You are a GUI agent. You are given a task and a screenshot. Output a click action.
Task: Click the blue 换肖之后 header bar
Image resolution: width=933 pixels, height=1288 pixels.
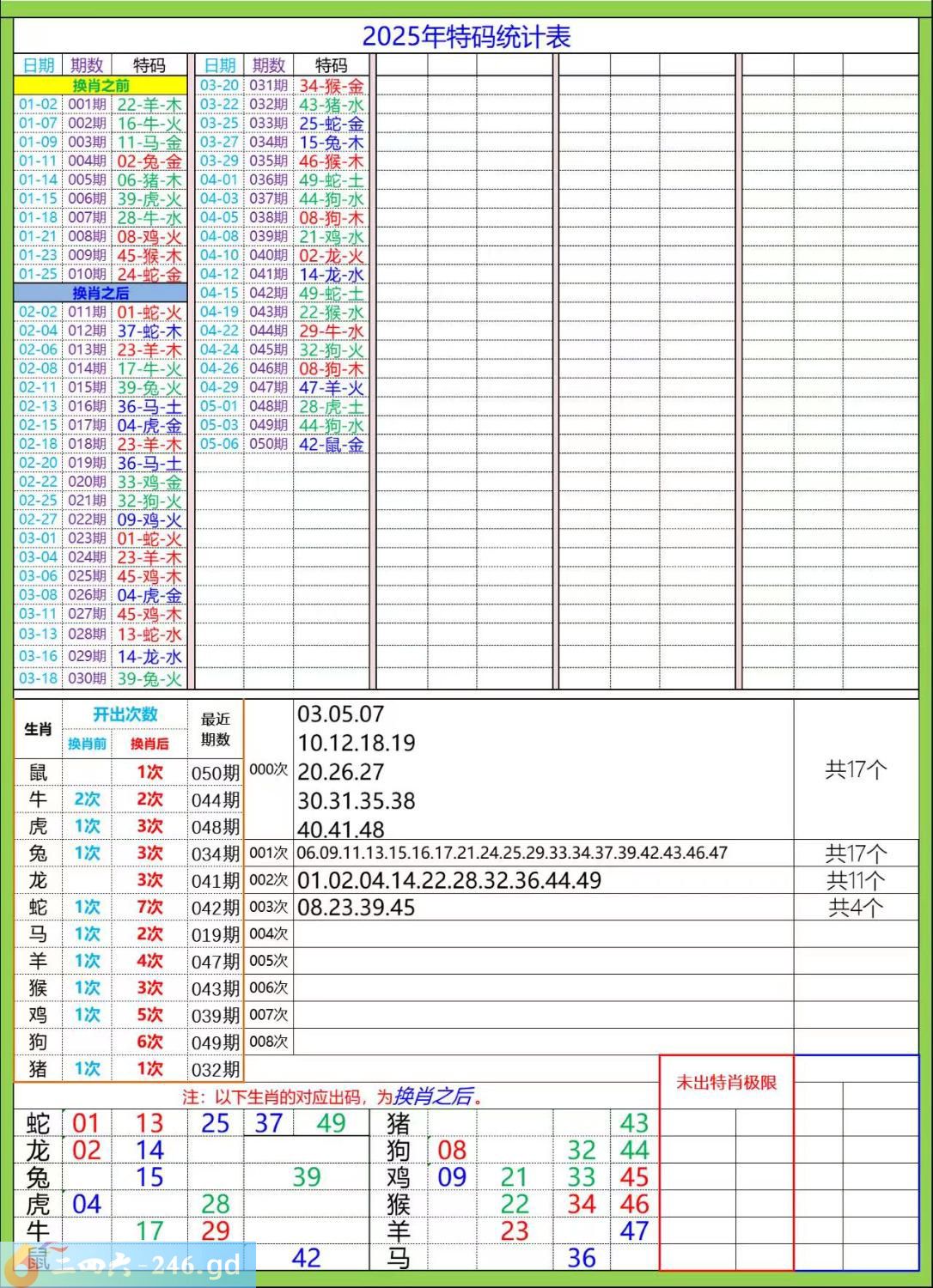pos(101,293)
